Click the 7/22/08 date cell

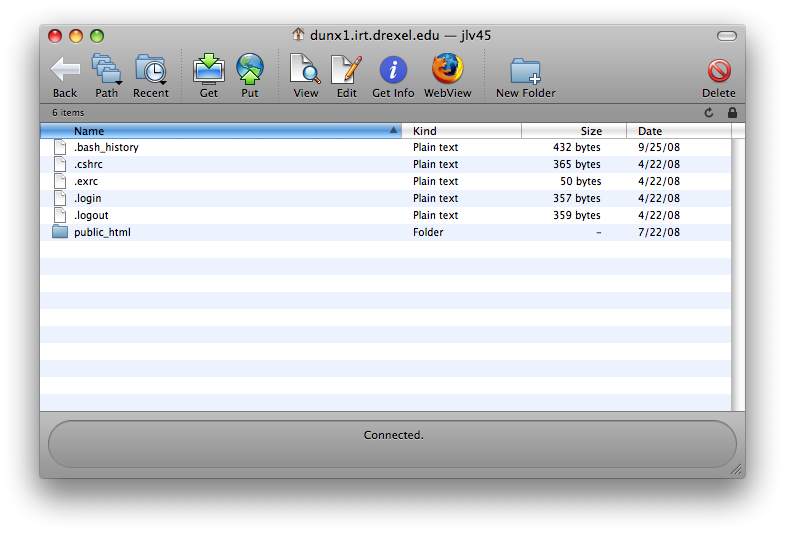point(659,232)
